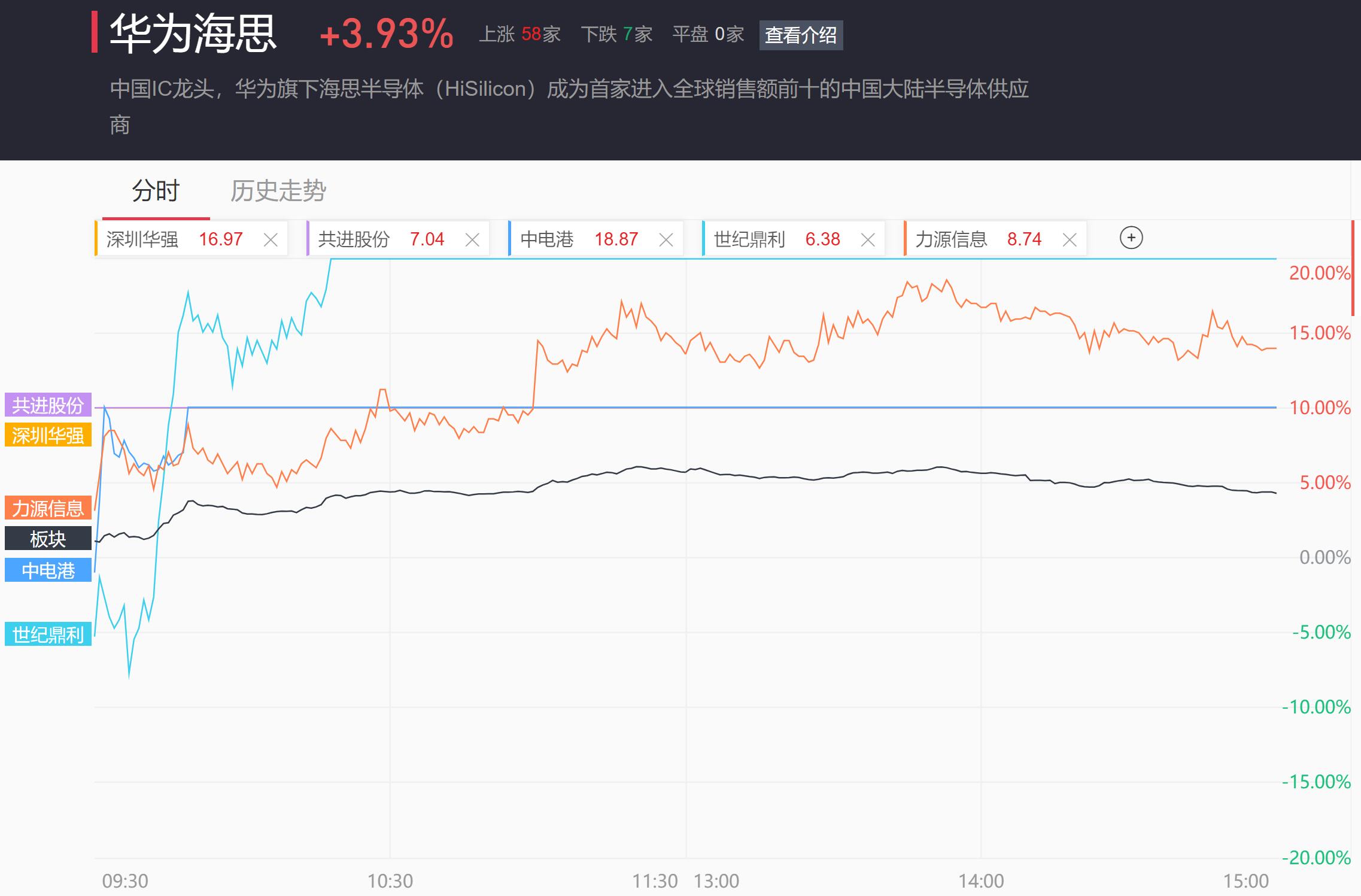
Task: Close the 中电港 stock chip
Action: [666, 240]
